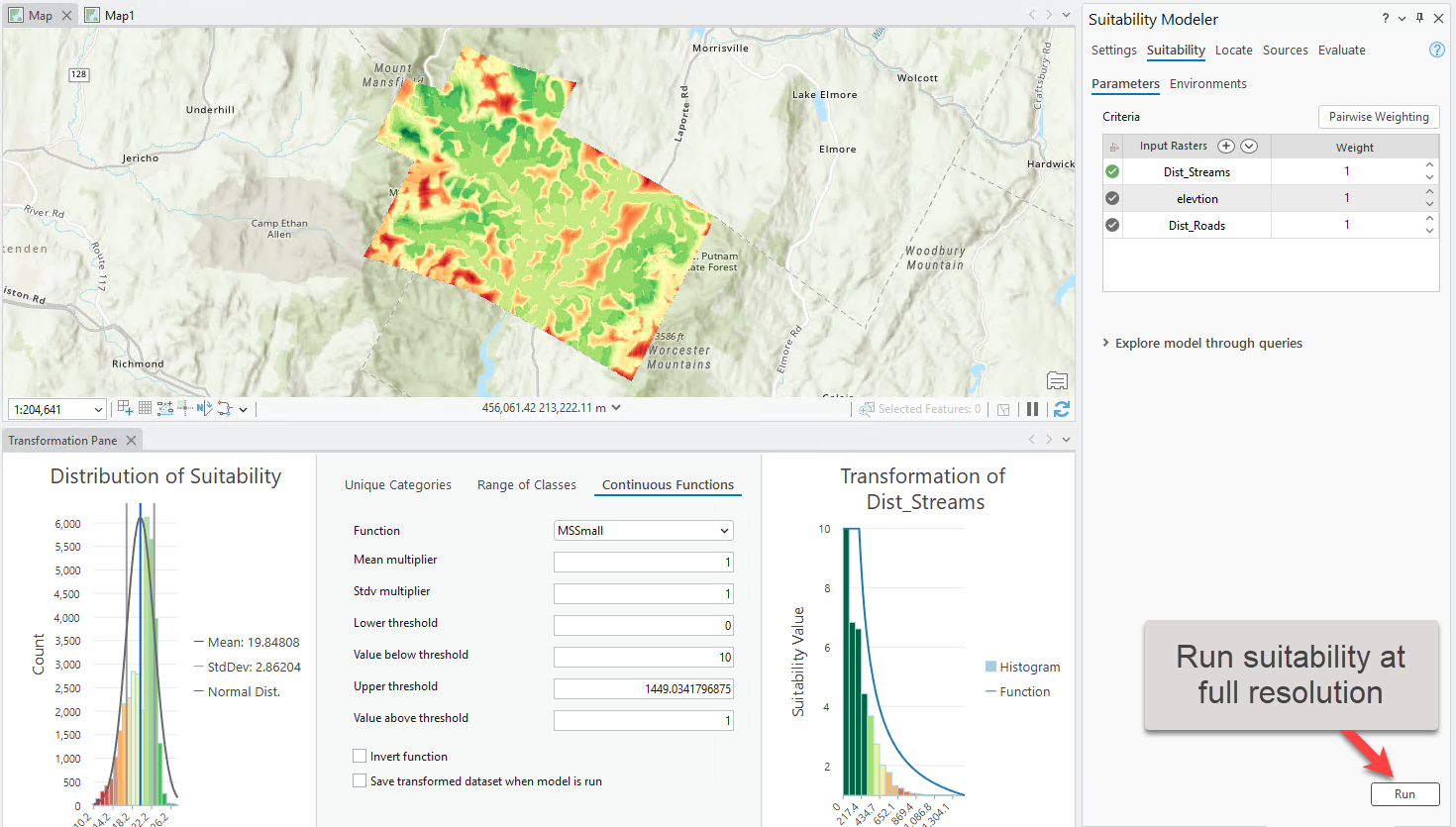Toggle the grid icon in the map status bar
Screen dimensions: 1456x827
[x=146, y=408]
